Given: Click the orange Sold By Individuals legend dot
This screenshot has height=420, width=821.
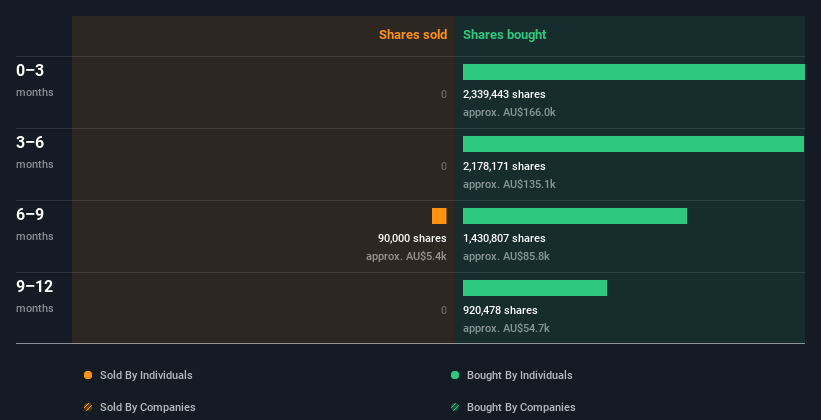Looking at the screenshot, I should click(x=88, y=375).
